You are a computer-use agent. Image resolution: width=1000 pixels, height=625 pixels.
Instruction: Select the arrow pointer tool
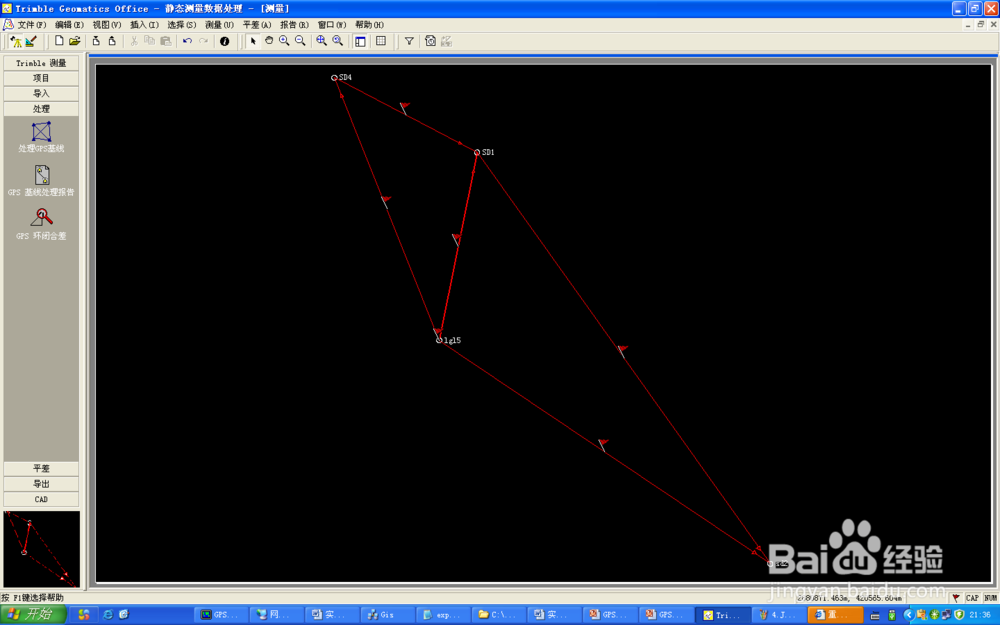pyautogui.click(x=253, y=41)
